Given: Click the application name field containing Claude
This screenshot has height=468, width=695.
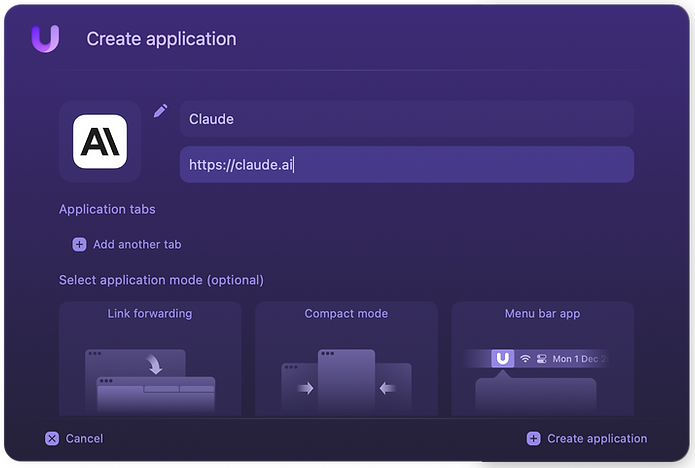Looking at the screenshot, I should 406,119.
